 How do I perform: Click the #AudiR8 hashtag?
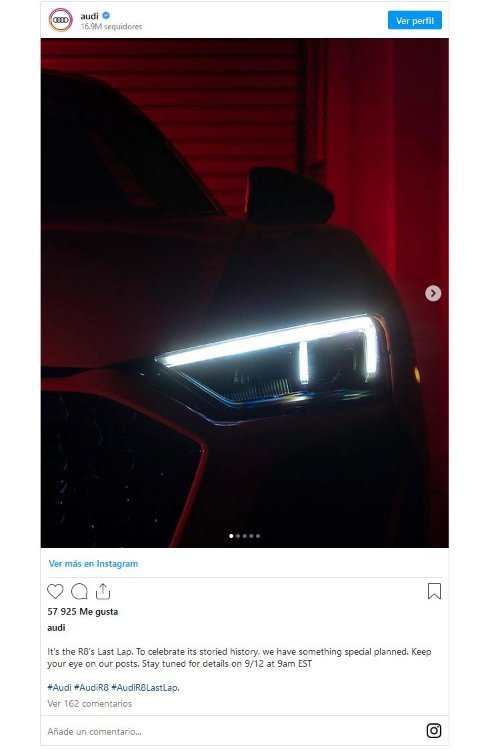[91, 687]
